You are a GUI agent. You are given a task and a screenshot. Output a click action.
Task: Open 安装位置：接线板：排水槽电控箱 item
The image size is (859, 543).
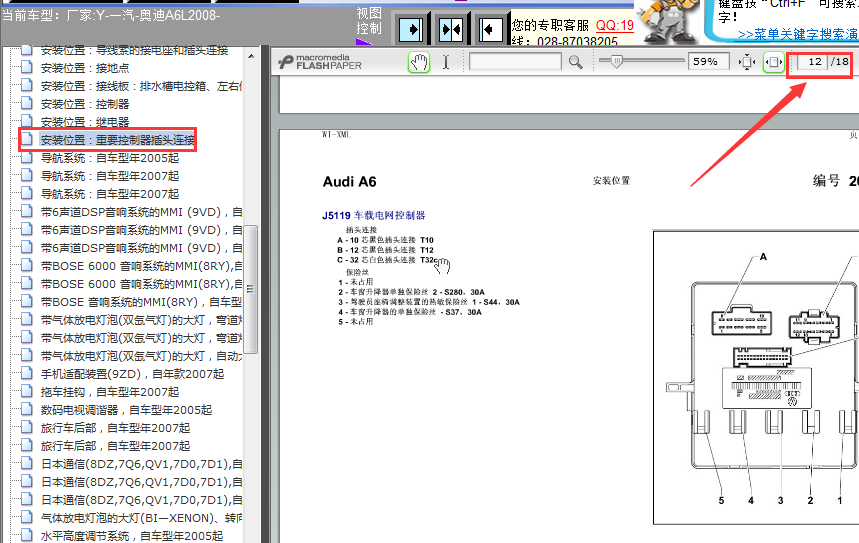pyautogui.click(x=141, y=86)
